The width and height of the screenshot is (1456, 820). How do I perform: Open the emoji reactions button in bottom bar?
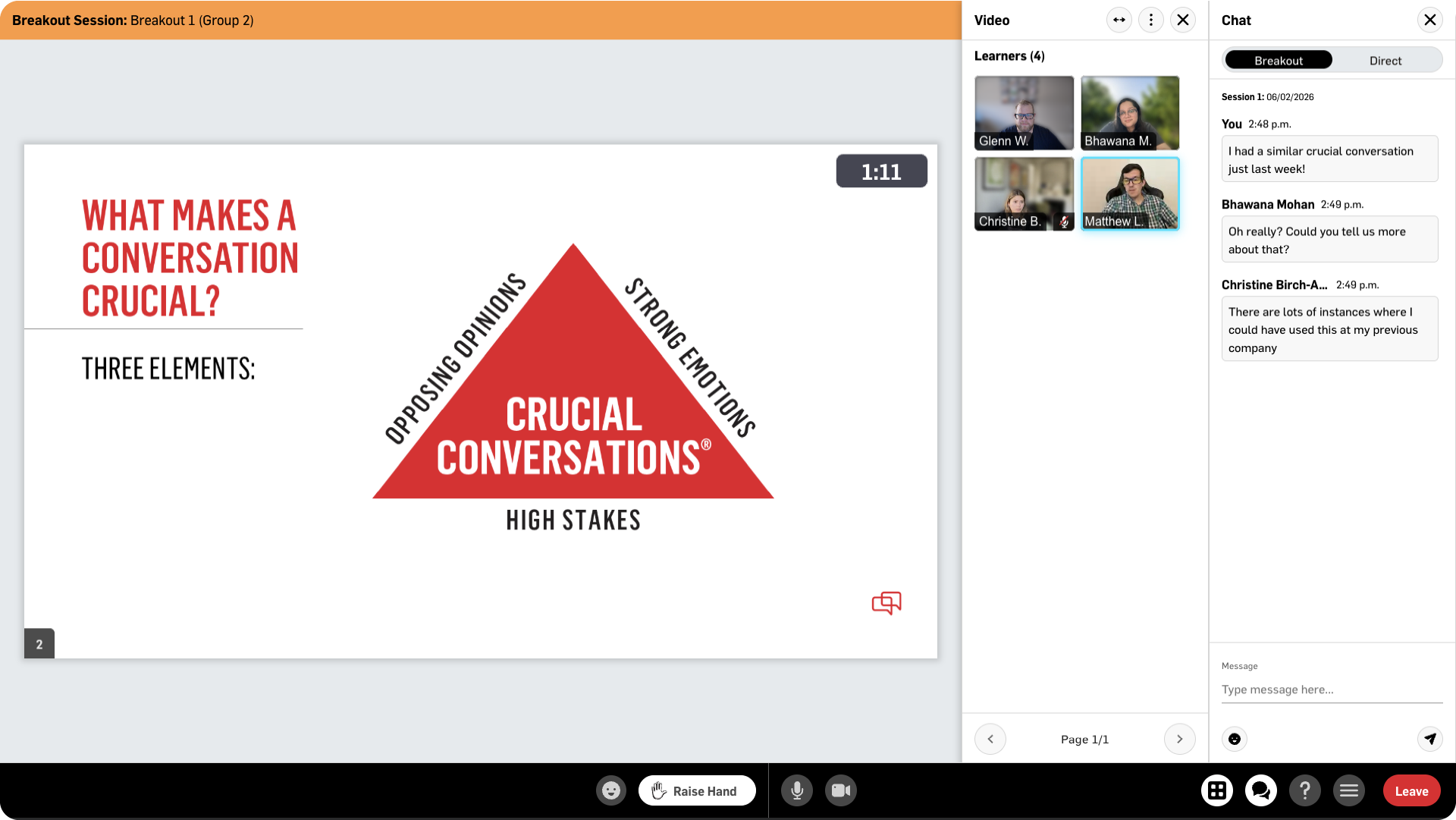611,790
